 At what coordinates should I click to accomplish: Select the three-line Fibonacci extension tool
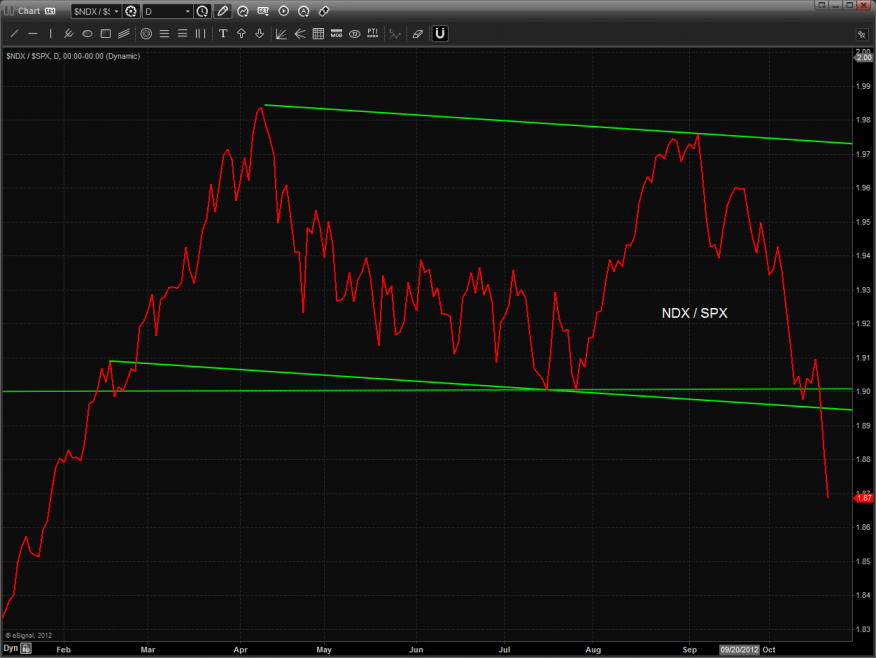[182, 34]
